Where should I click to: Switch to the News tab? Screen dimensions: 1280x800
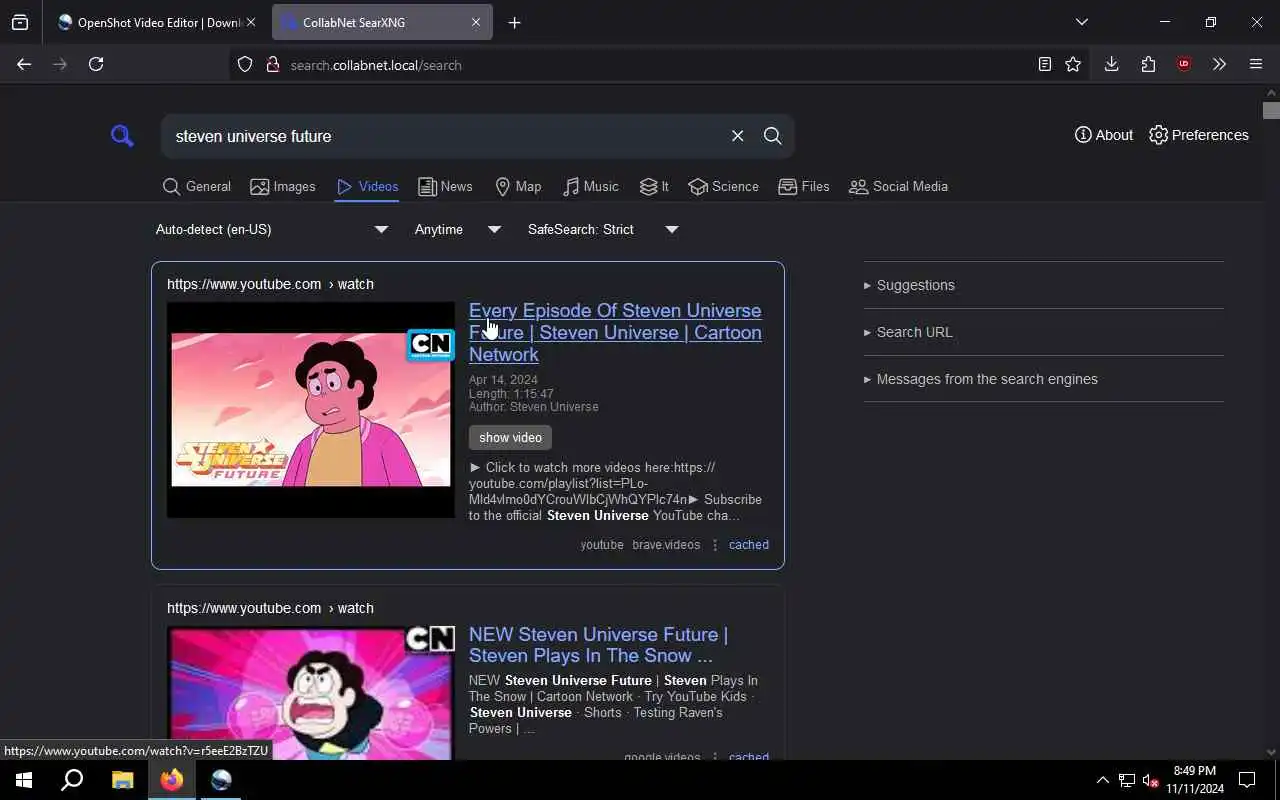tap(445, 187)
